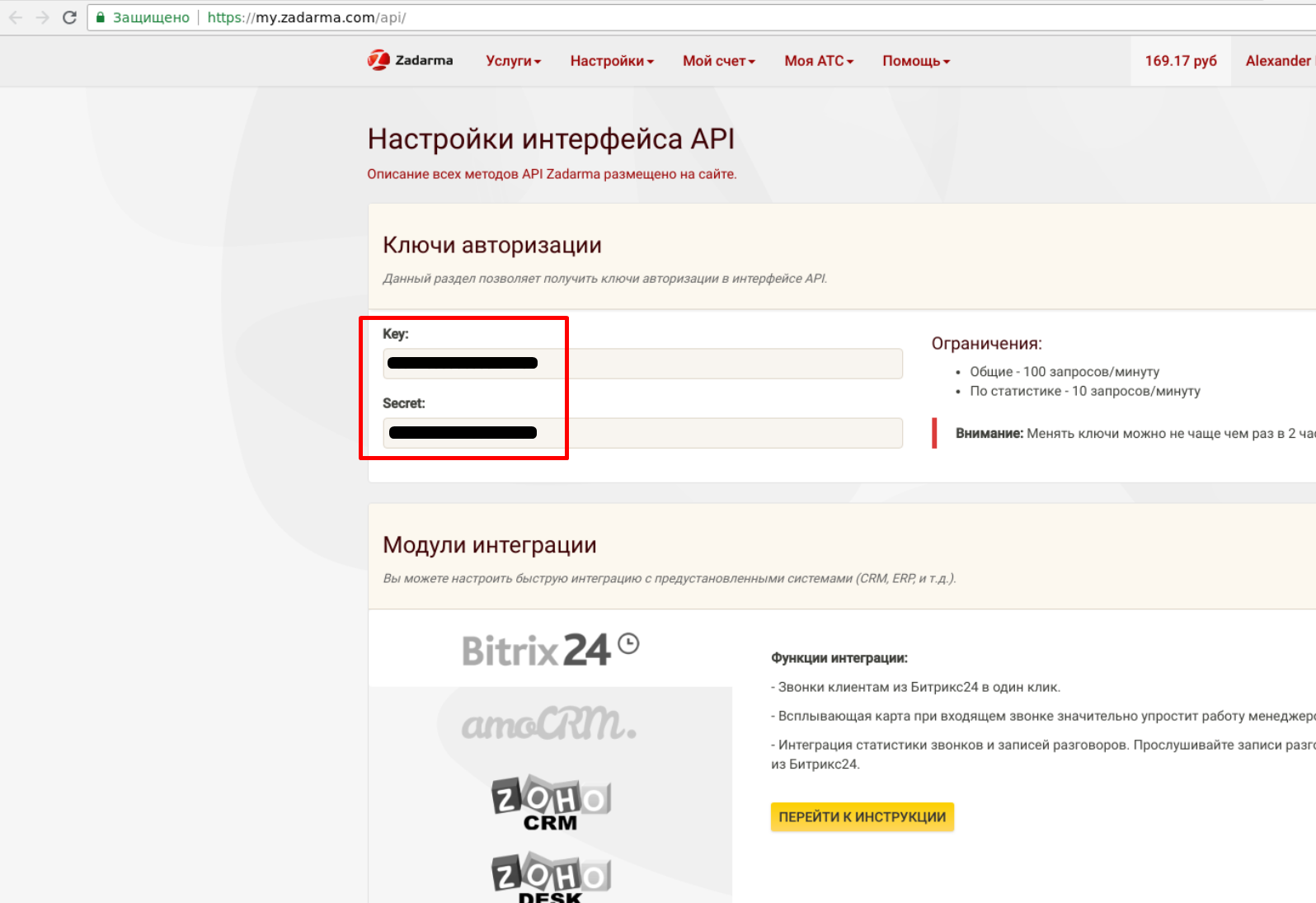
Task: Click the Ограничения heading
Action: click(987, 344)
